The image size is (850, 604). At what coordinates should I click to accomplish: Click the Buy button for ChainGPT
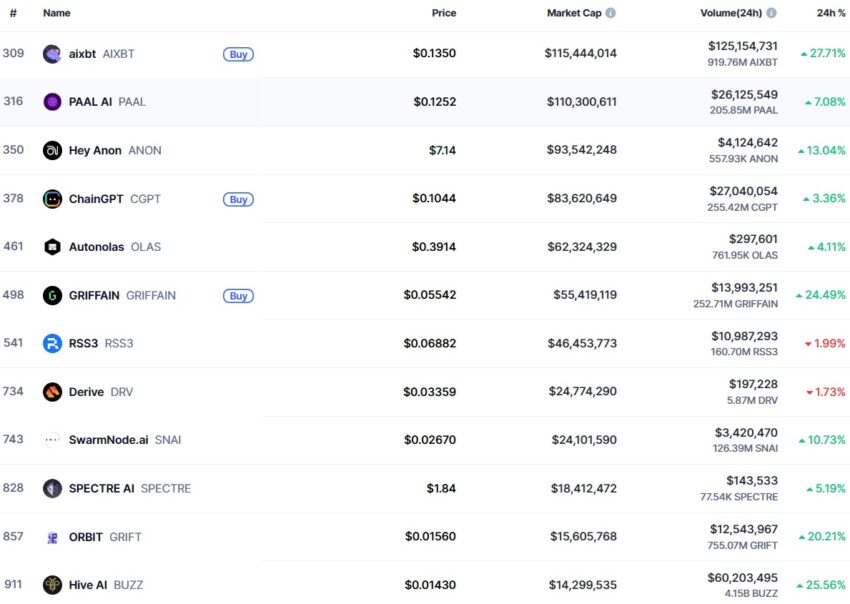[239, 200]
